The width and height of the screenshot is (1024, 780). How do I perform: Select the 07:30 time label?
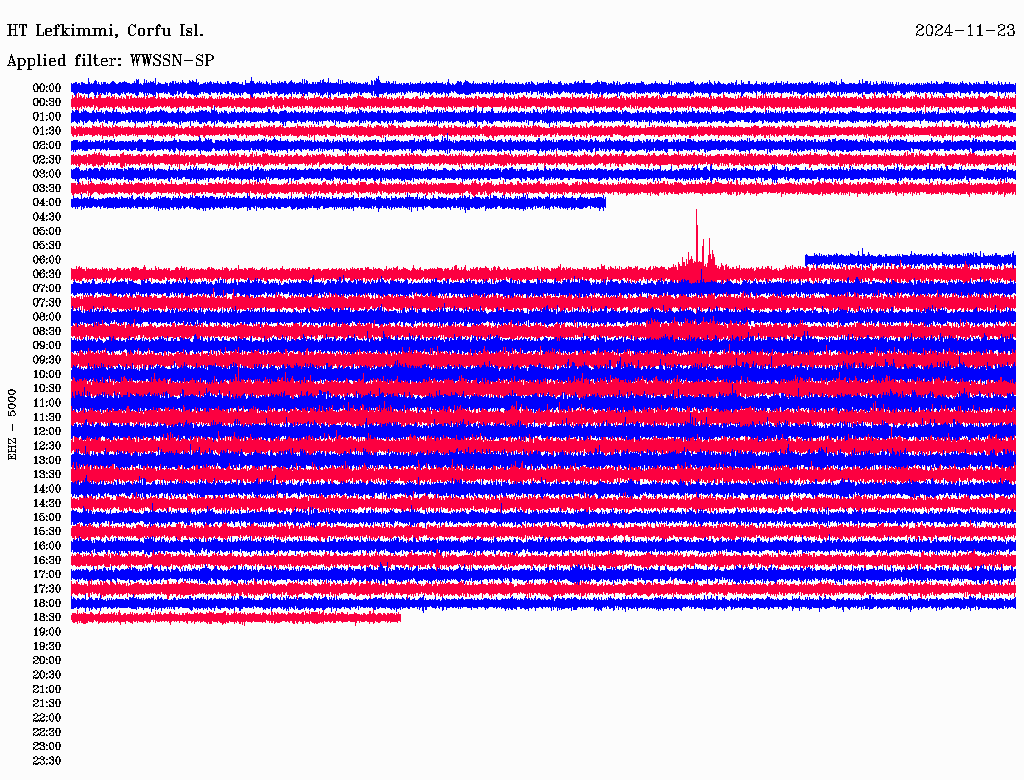tap(47, 302)
